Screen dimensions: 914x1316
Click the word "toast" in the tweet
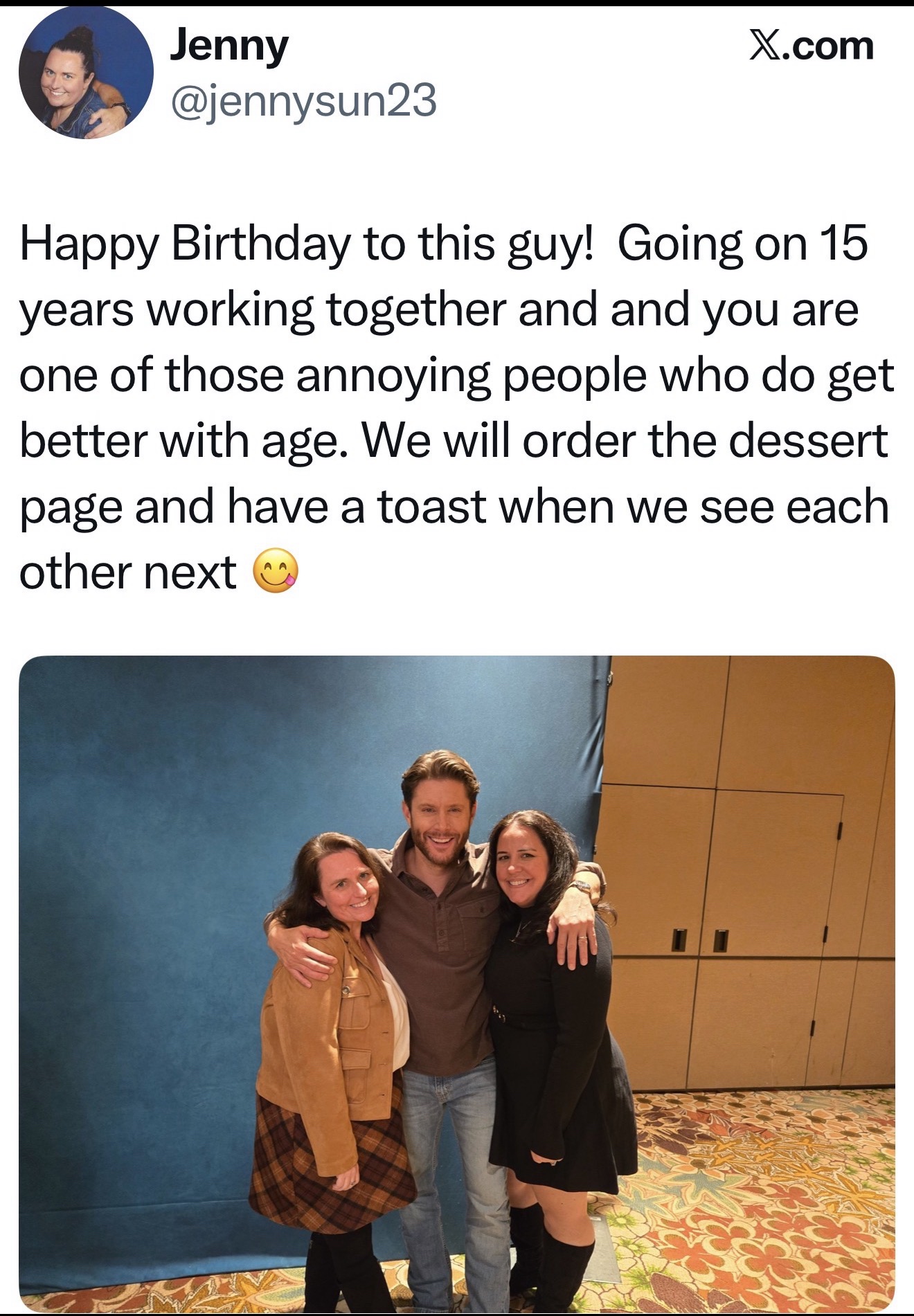click(x=432, y=507)
